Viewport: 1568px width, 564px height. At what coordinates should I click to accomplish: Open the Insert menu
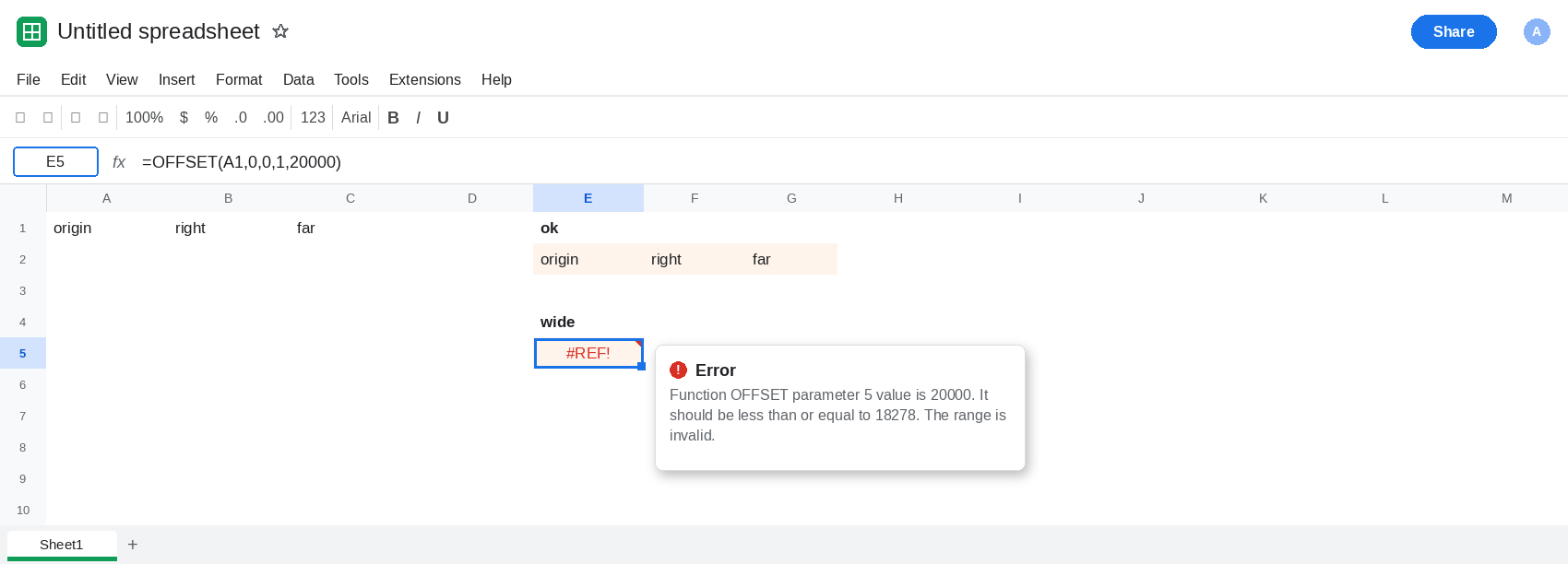[x=176, y=79]
